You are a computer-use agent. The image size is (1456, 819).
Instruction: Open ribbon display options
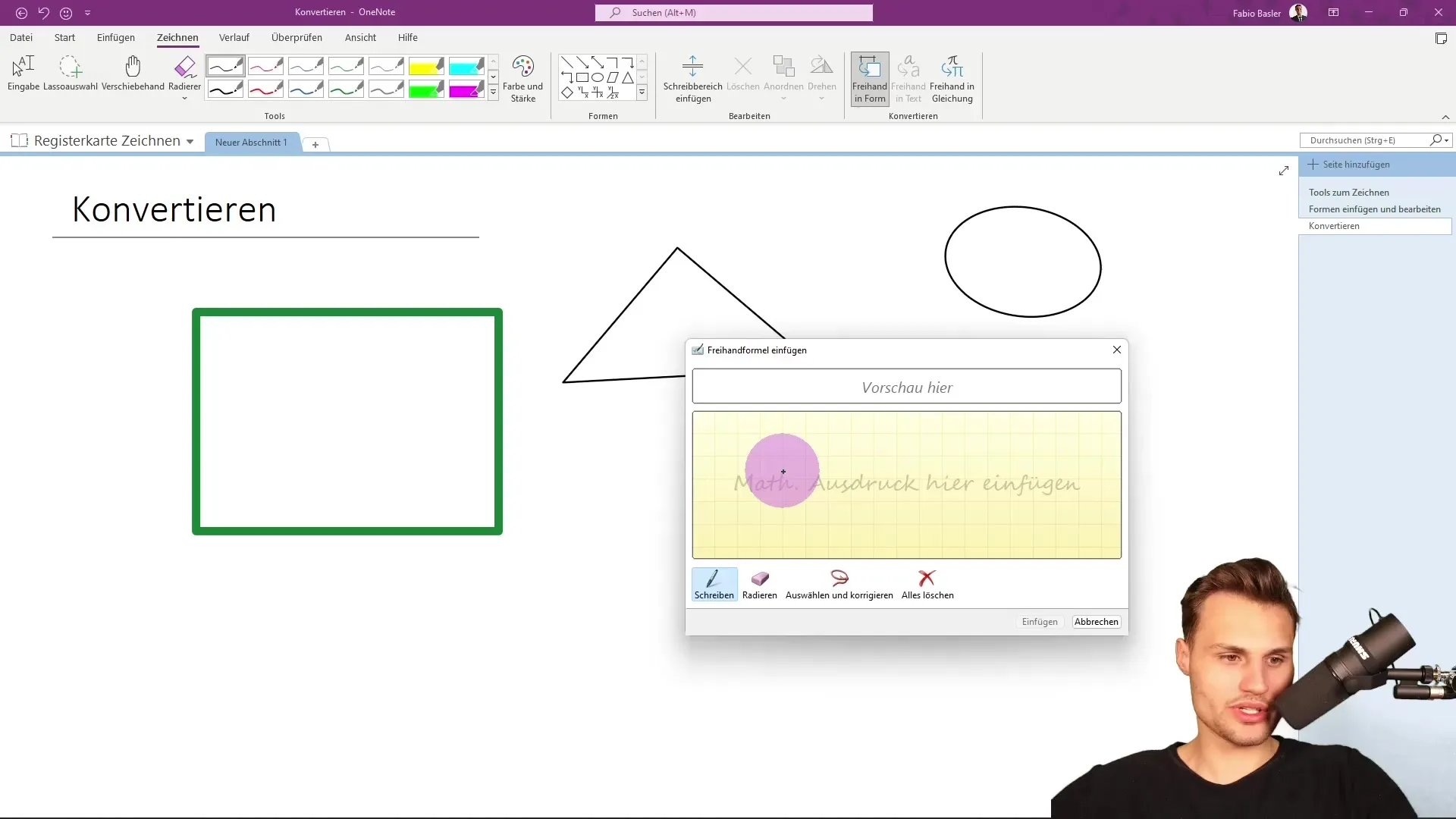pyautogui.click(x=1333, y=13)
